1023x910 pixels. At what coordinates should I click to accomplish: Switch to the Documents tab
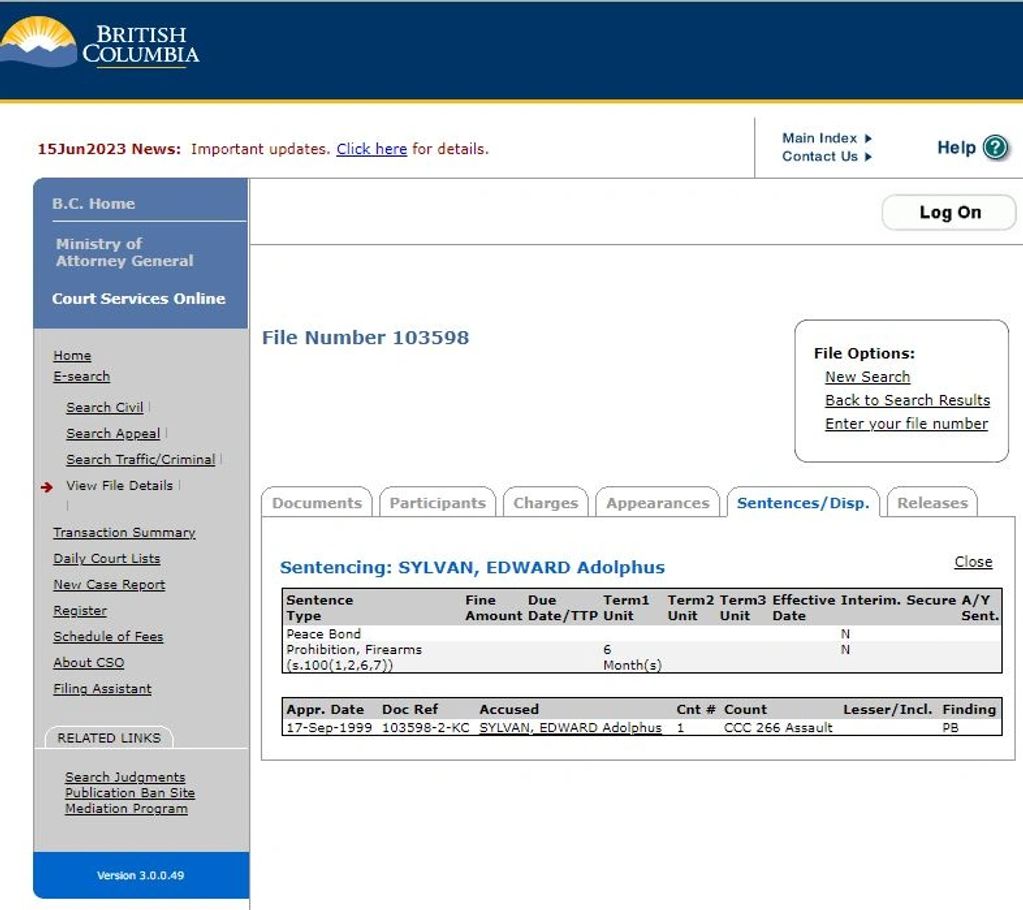(x=316, y=503)
